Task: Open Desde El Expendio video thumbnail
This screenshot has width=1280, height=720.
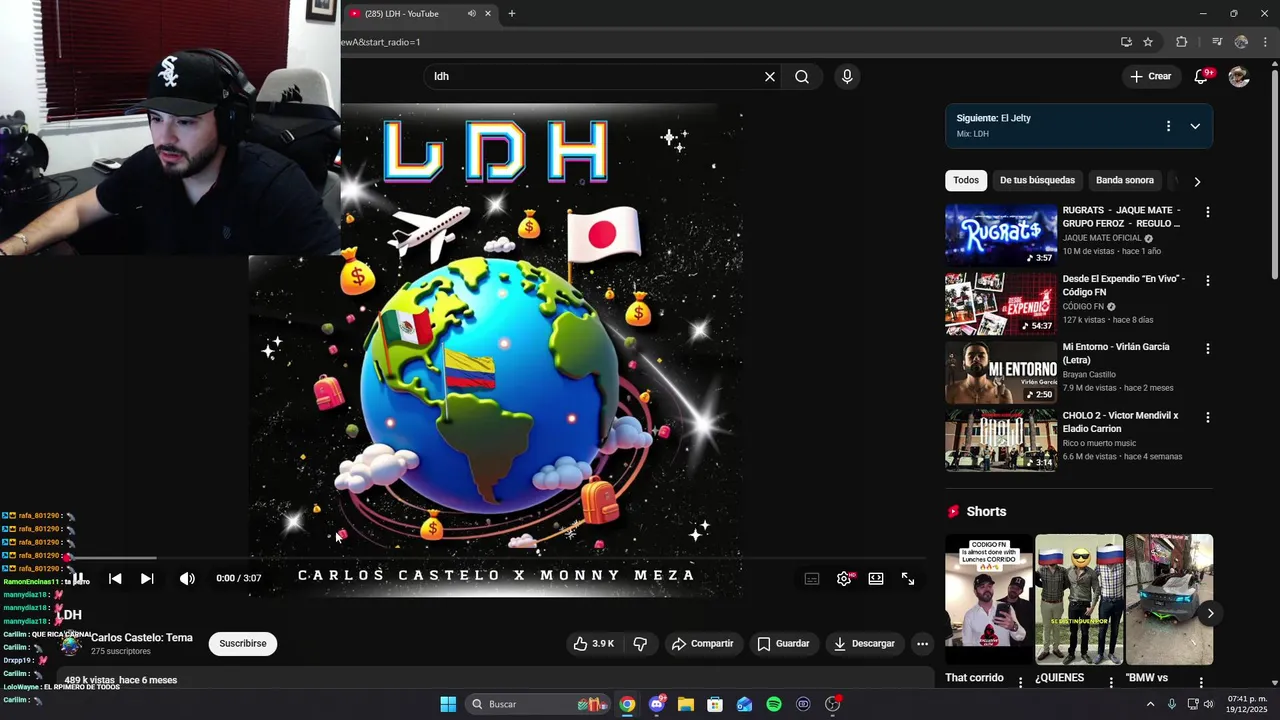Action: click(1001, 303)
